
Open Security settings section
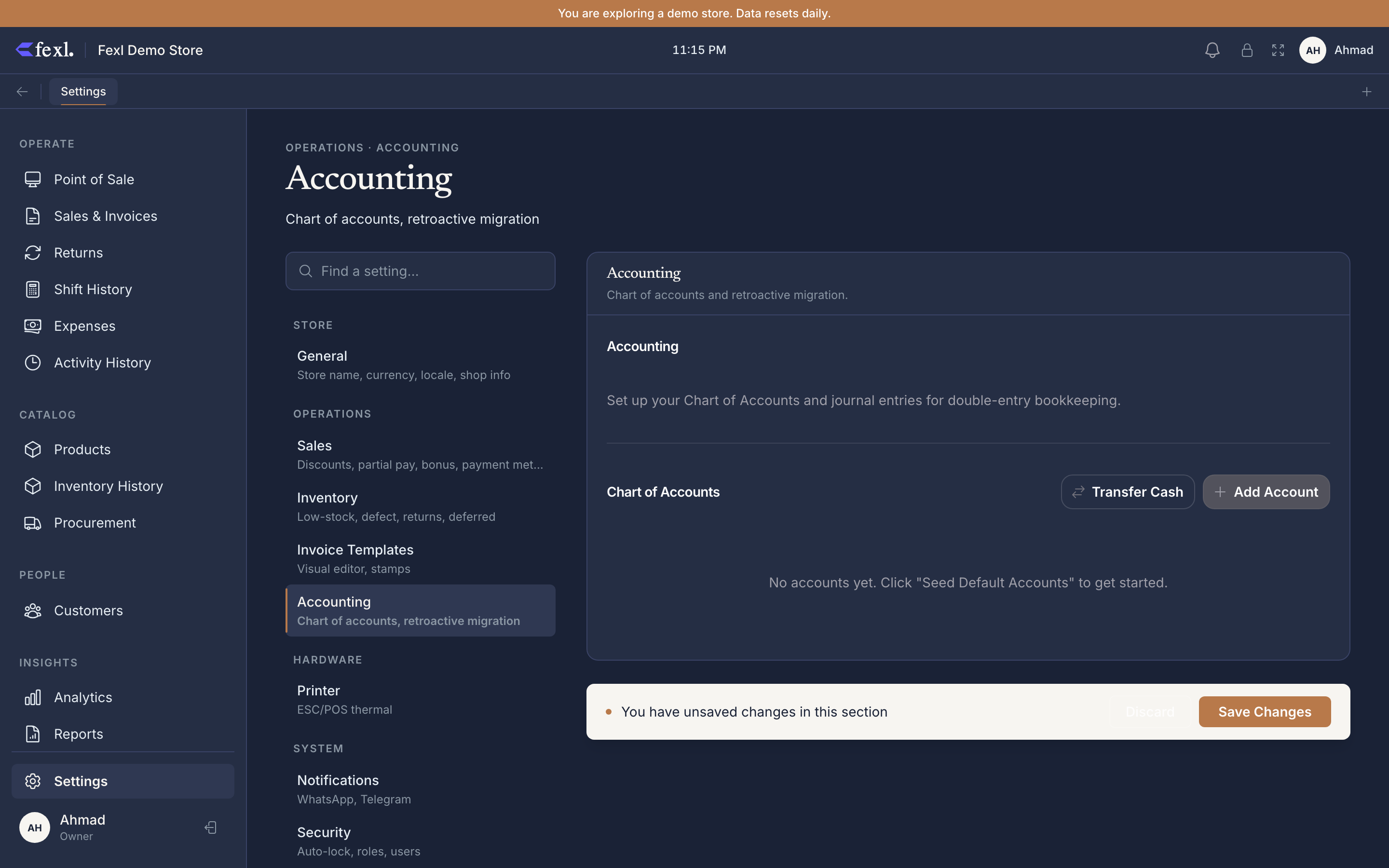coord(420,841)
